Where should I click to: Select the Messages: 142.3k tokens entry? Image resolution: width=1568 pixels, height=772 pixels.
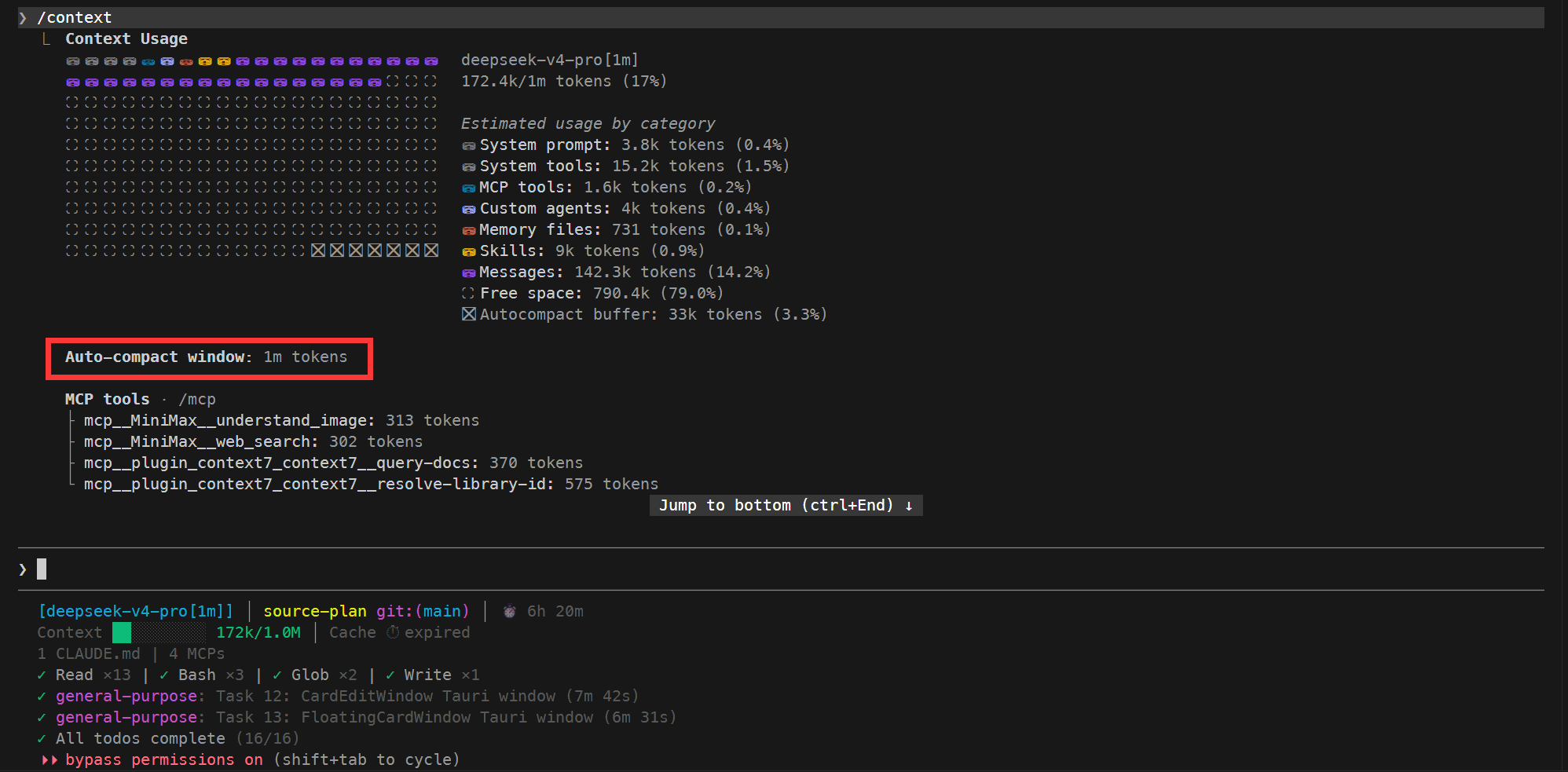click(x=625, y=273)
